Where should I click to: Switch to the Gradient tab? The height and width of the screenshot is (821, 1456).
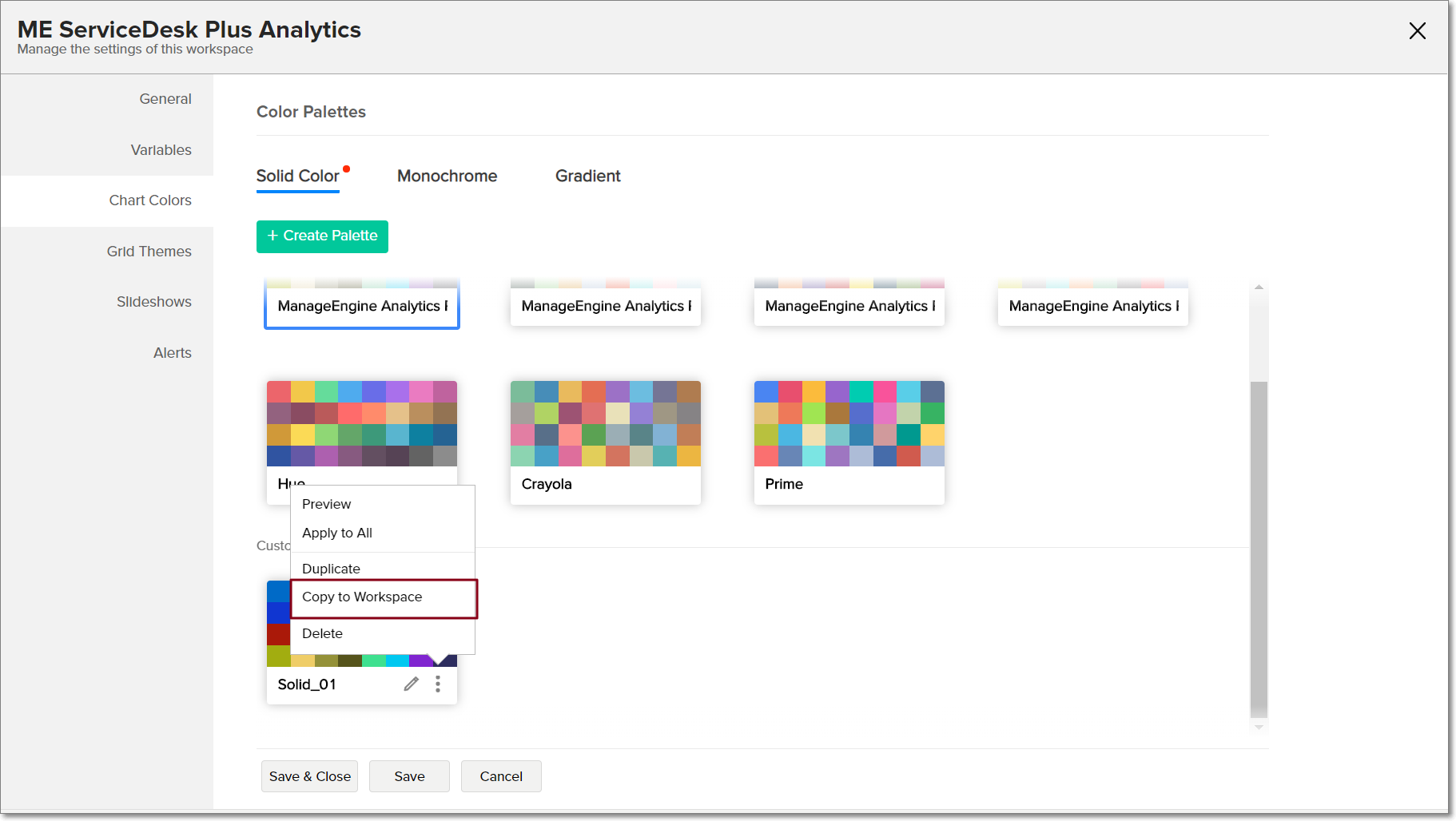587,176
